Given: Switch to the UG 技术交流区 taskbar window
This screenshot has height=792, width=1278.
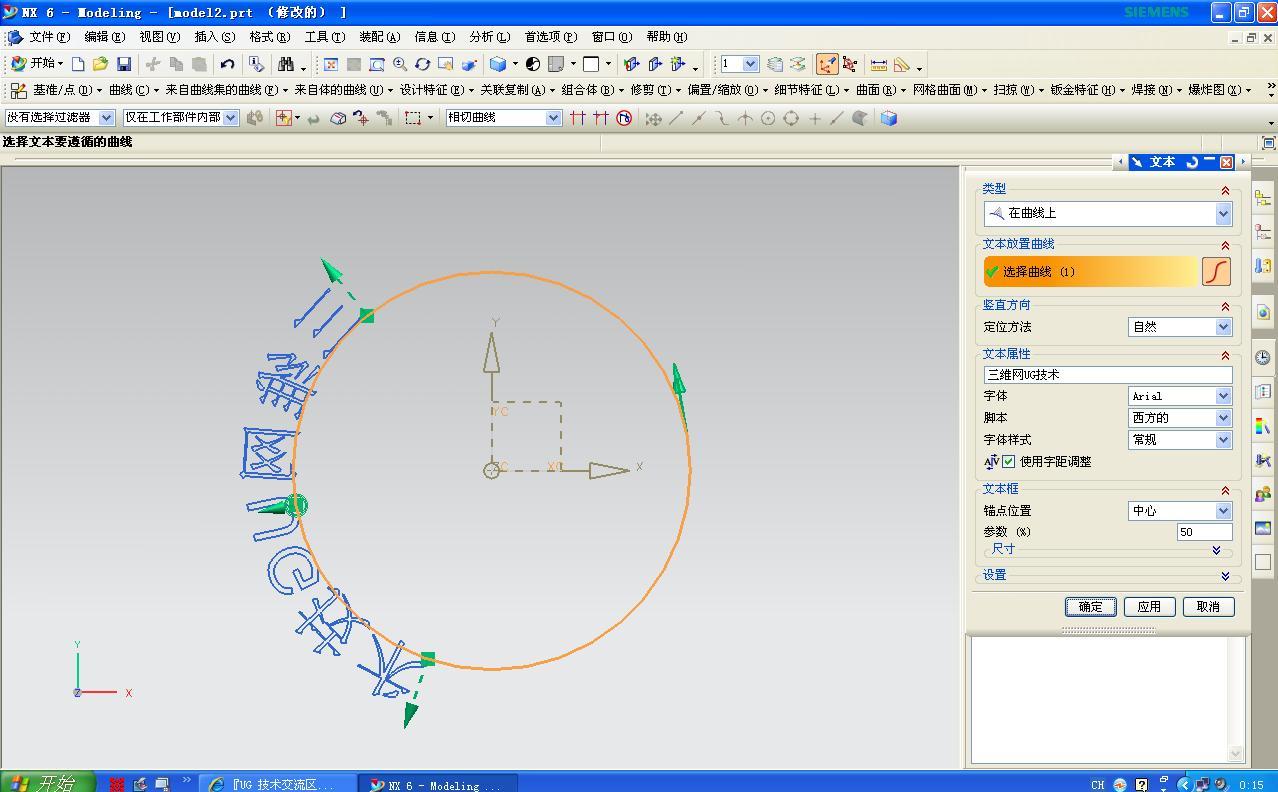Looking at the screenshot, I should (x=279, y=784).
